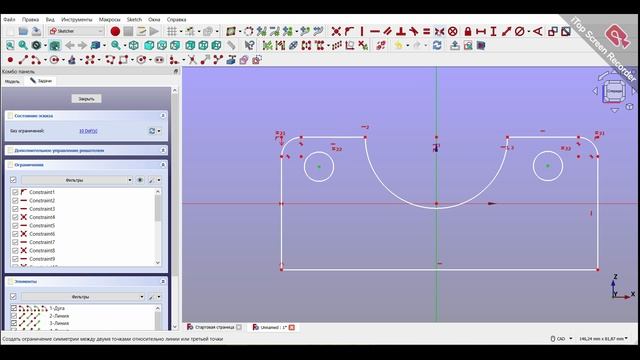
Task: Select the Lock constraint padlock tool
Action: [468, 31]
